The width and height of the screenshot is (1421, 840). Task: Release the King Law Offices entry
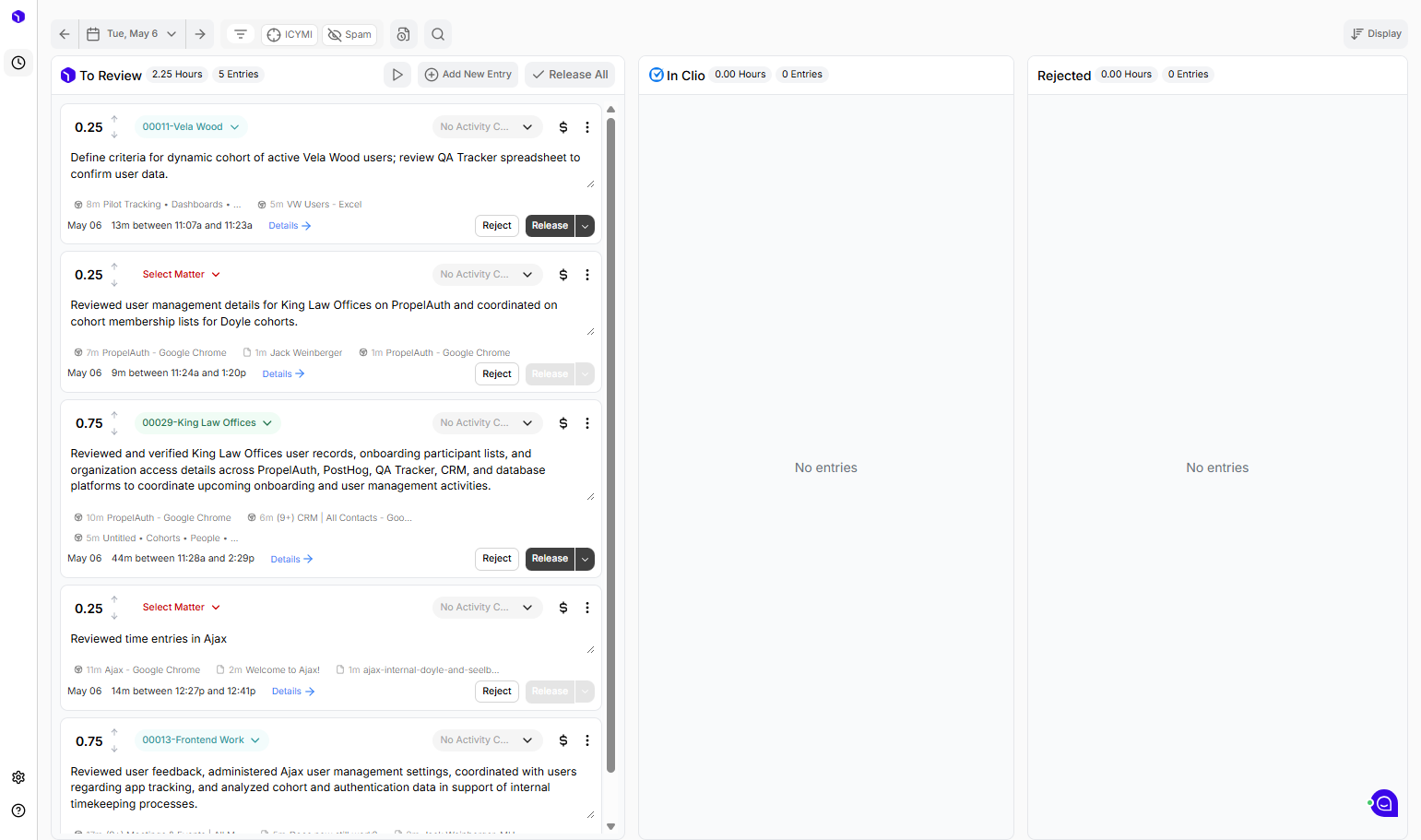pyautogui.click(x=551, y=559)
